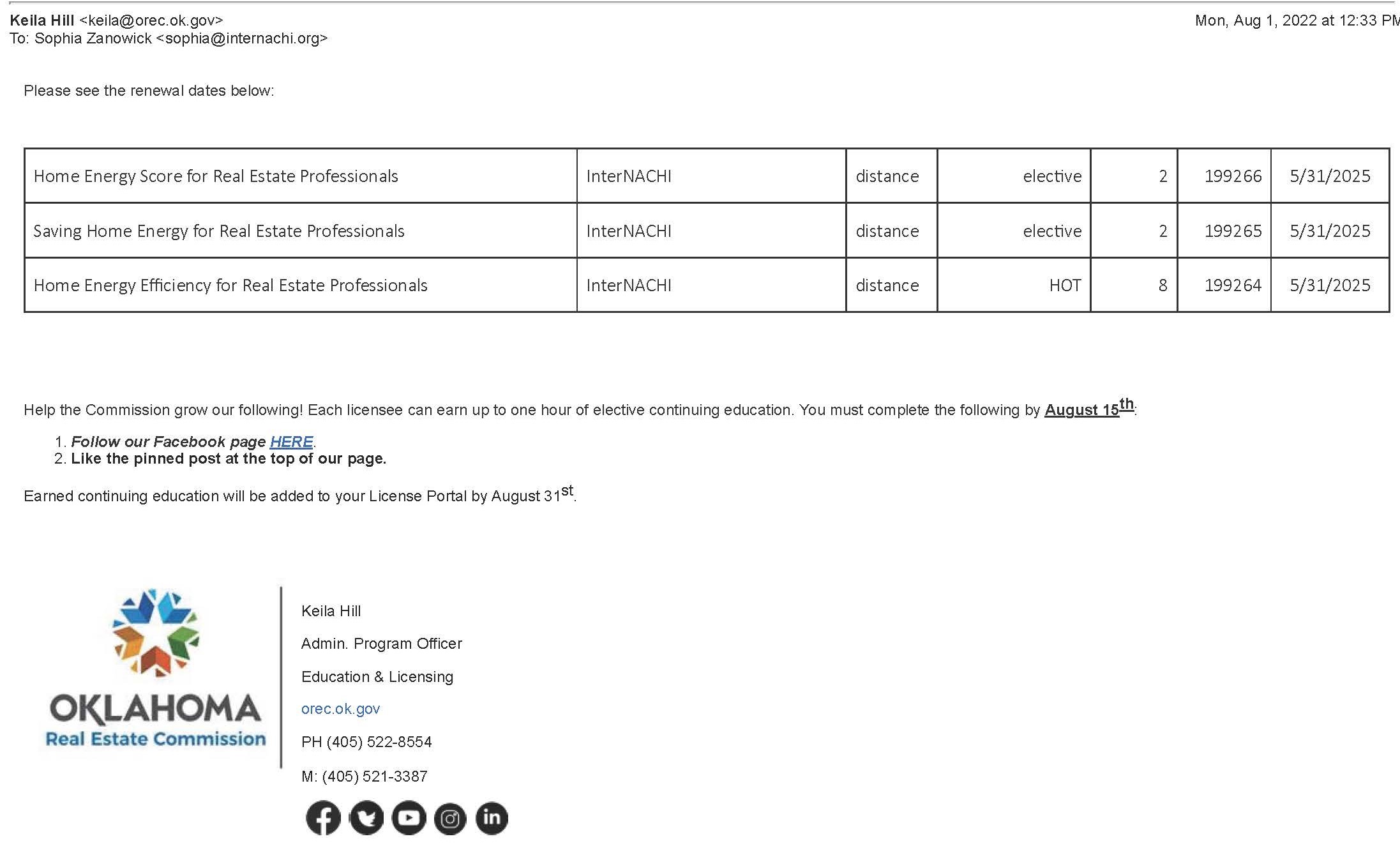This screenshot has height=848, width=1400.
Task: Click the YouTube icon in signature
Action: point(409,818)
